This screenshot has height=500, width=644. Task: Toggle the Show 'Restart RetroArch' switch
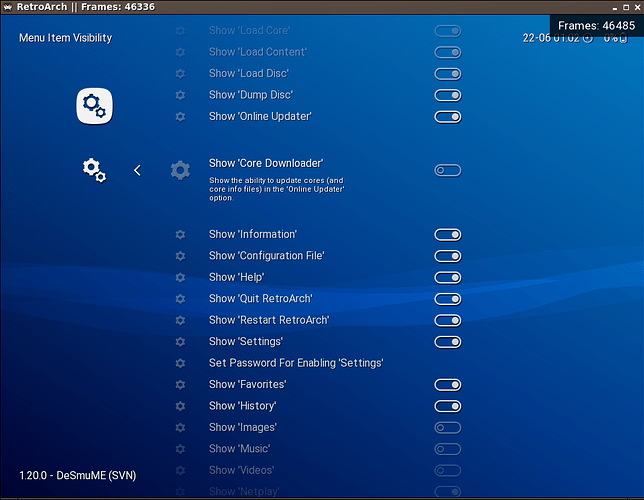tap(448, 320)
